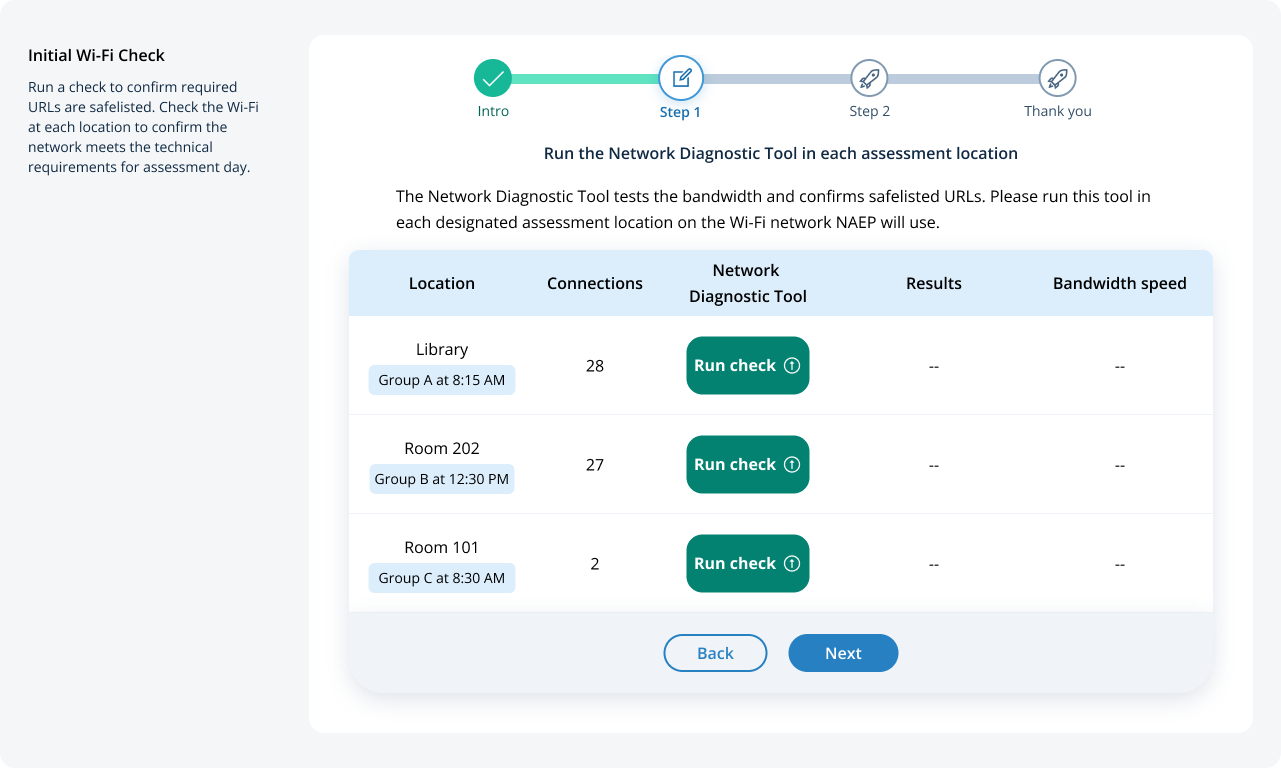Click the Thank you step label

(1057, 111)
